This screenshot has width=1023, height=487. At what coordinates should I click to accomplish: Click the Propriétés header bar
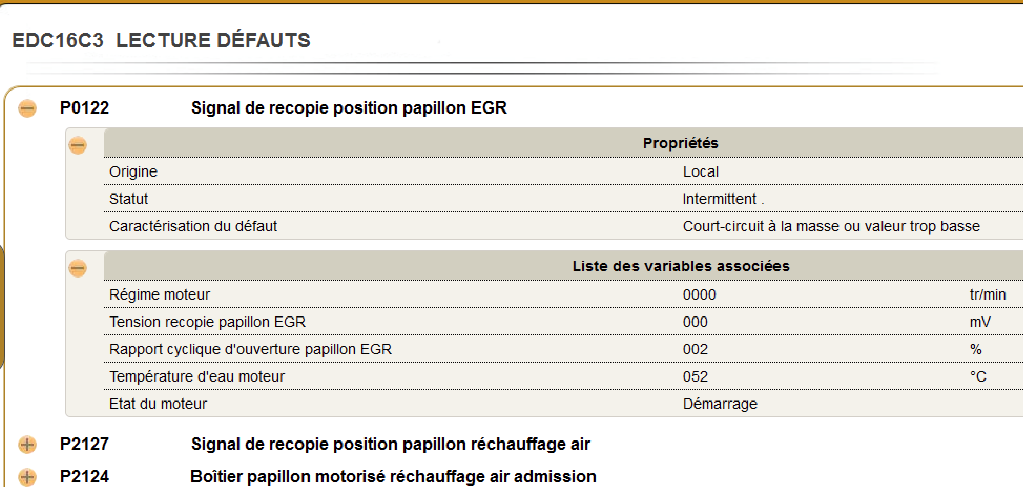coord(563,143)
